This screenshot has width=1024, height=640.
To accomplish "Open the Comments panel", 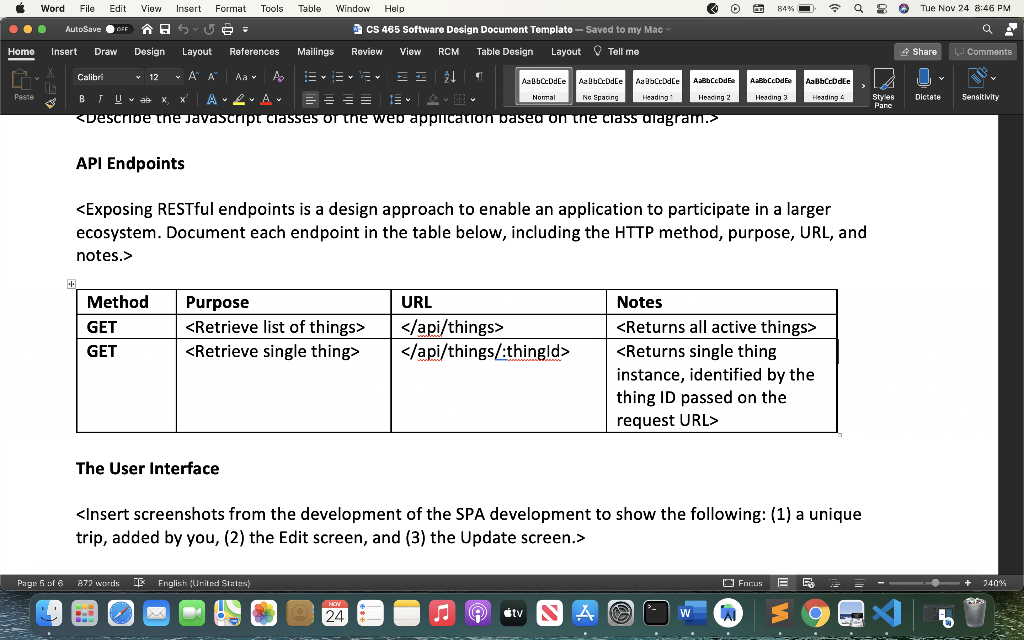I will pos(982,51).
